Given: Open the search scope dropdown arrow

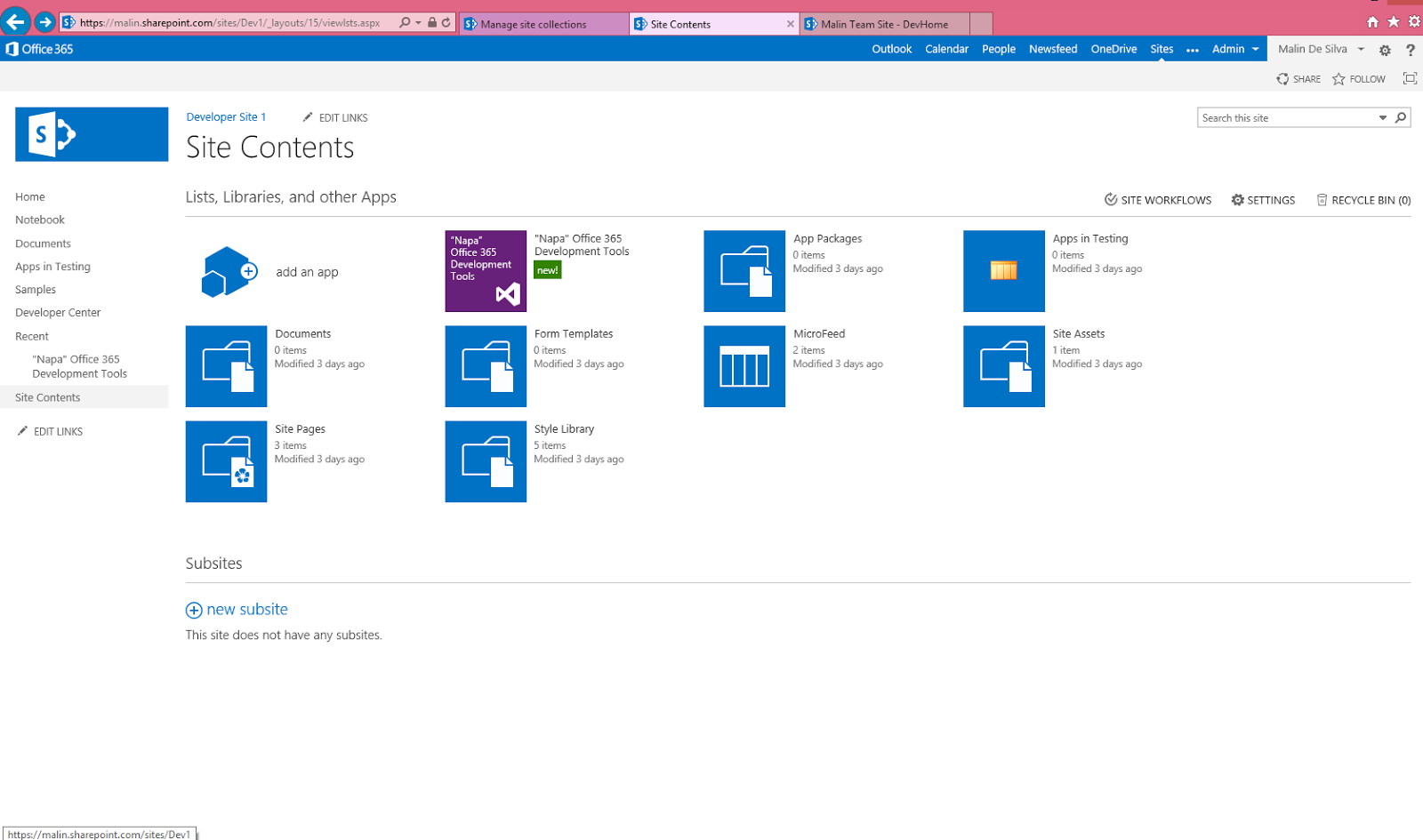Looking at the screenshot, I should 1383,117.
